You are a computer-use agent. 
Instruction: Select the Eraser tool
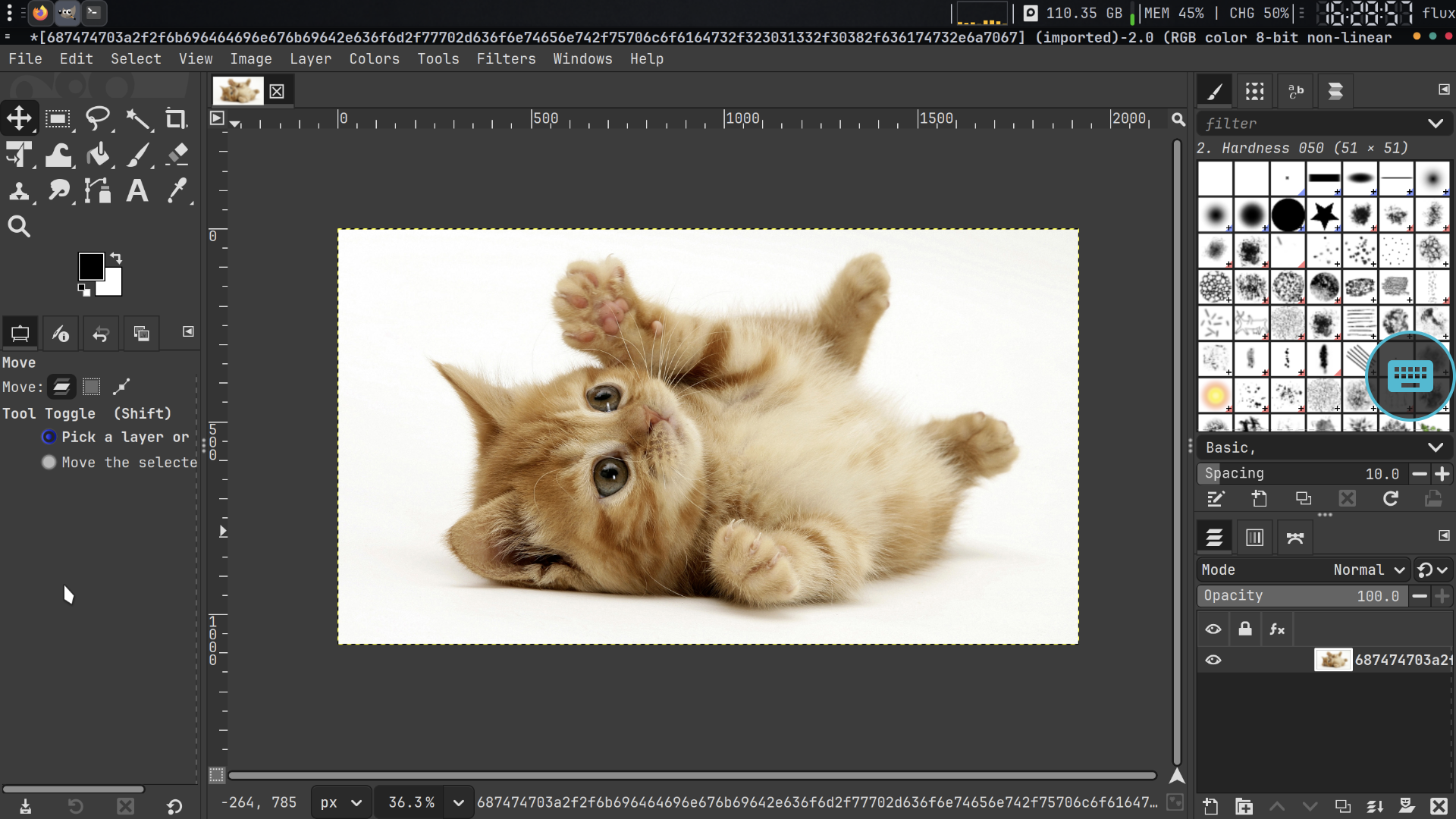[177, 155]
